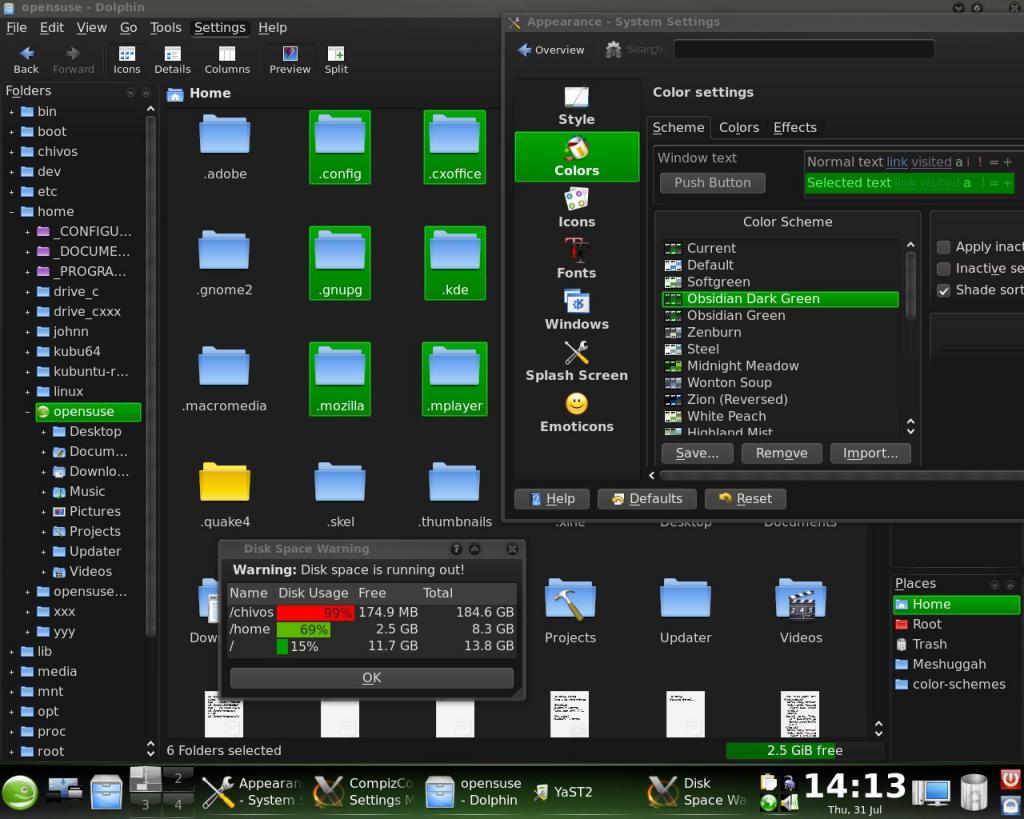Enable the Apply inactive checkbox
Image resolution: width=1024 pixels, height=819 pixels.
point(943,247)
